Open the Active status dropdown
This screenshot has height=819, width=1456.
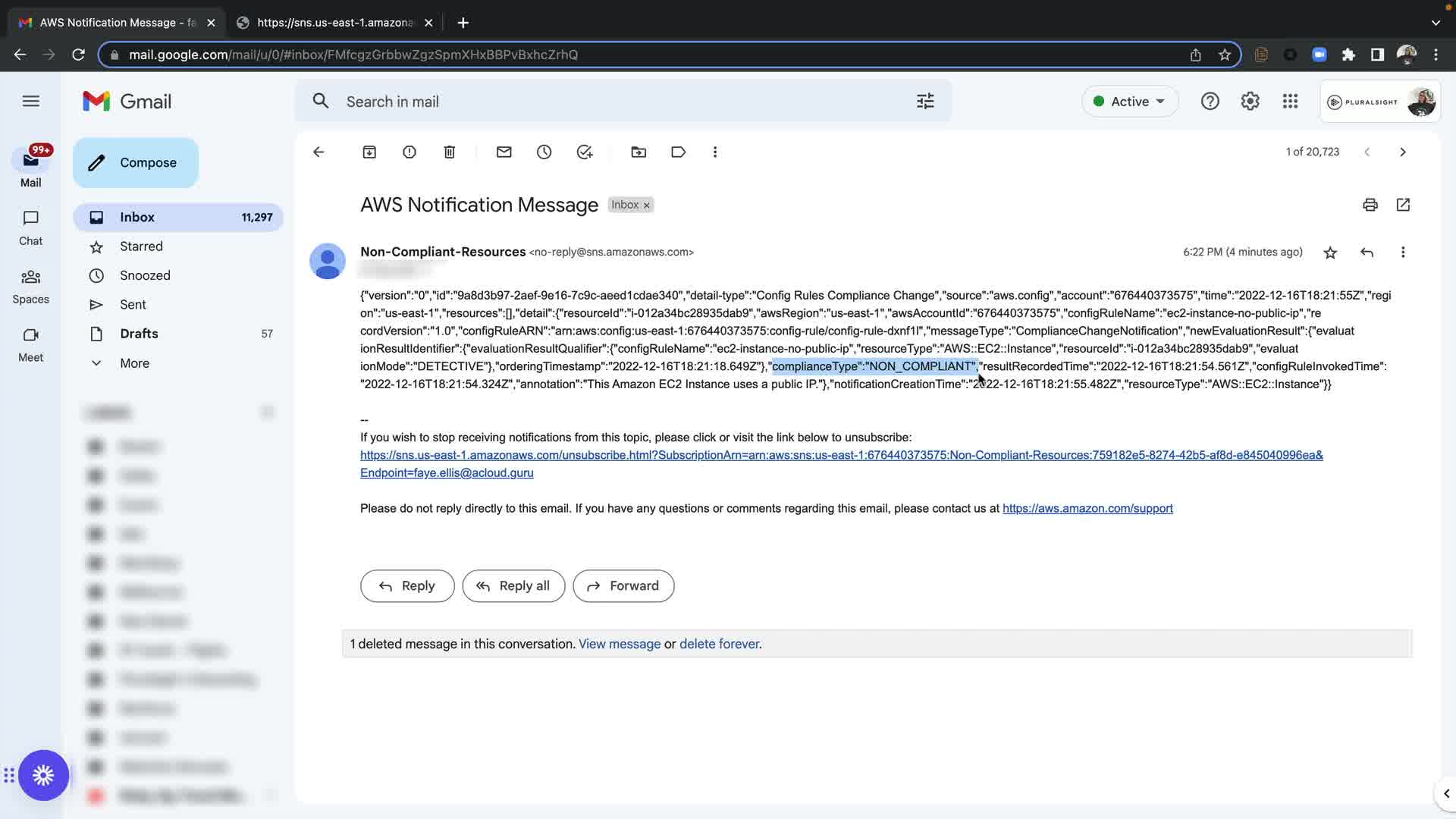pos(1130,102)
